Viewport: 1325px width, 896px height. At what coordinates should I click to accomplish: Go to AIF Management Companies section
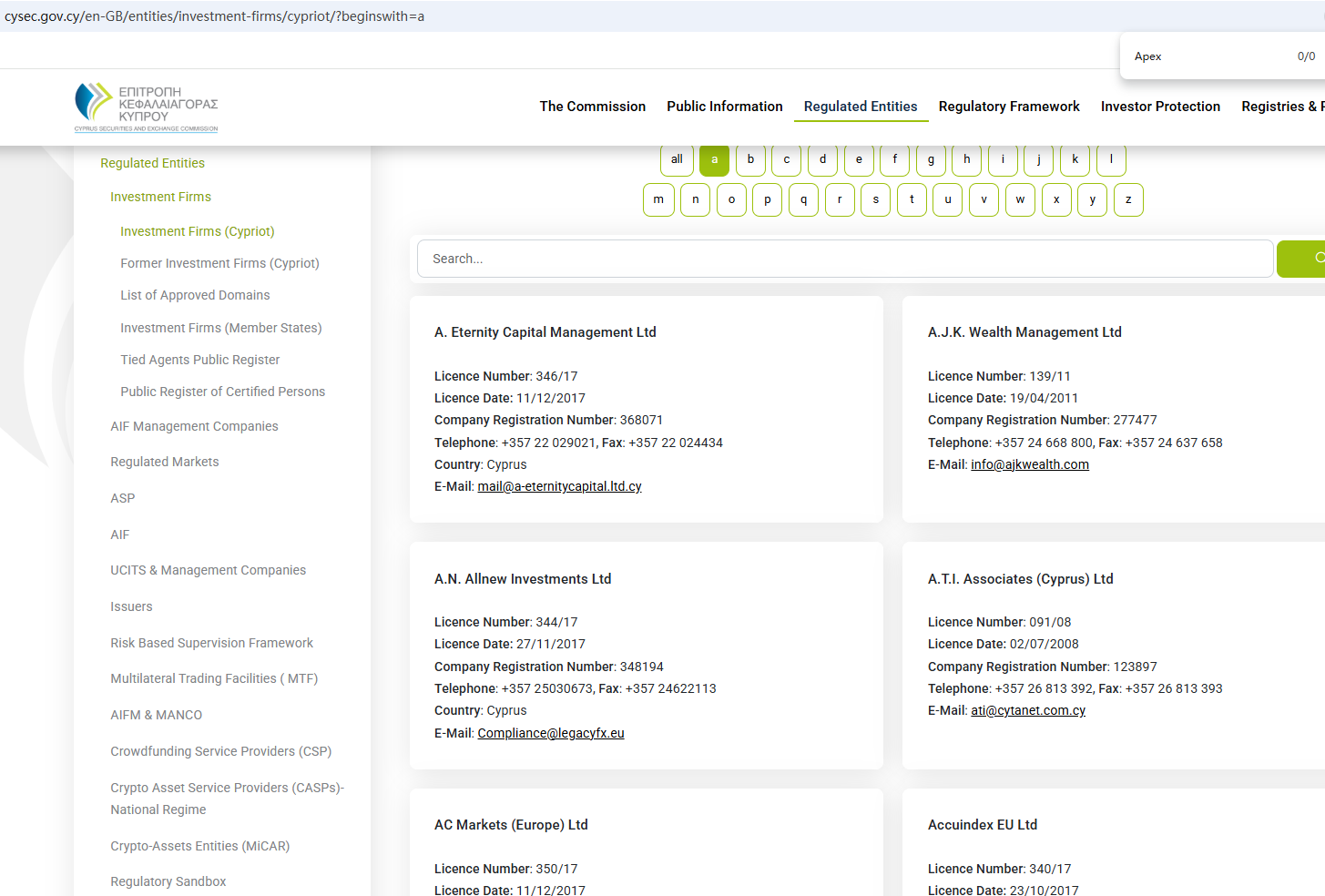(194, 426)
